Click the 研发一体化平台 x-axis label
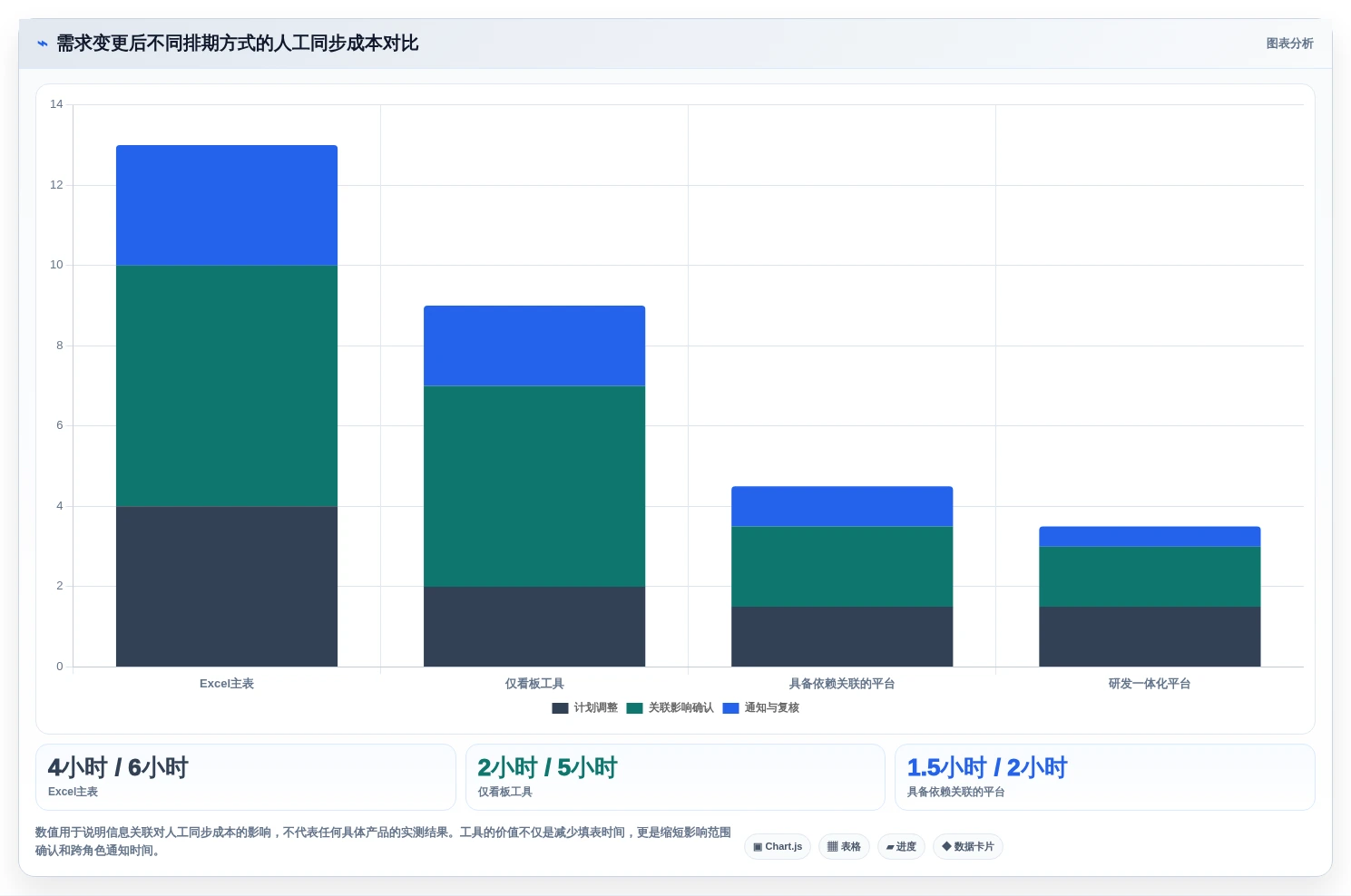Screen dimensions: 1351x896 1150,684
